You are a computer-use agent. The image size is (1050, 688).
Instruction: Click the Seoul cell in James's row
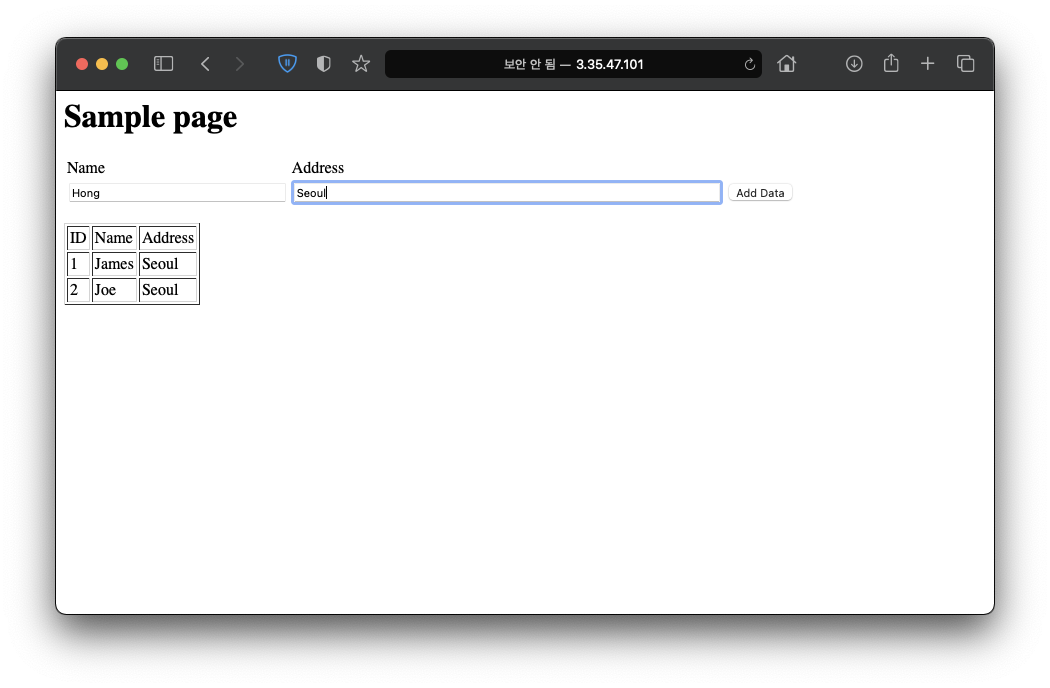[168, 264]
